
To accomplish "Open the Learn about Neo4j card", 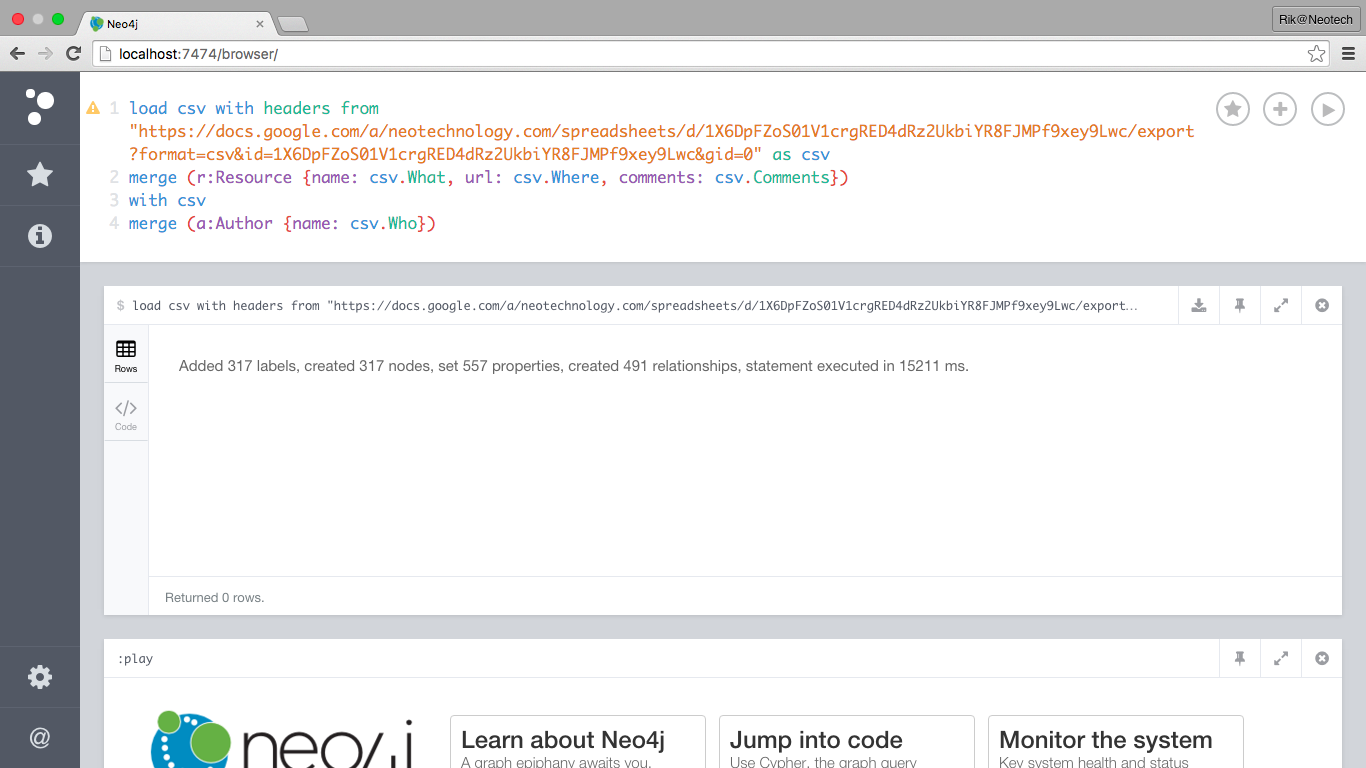I will coord(578,742).
